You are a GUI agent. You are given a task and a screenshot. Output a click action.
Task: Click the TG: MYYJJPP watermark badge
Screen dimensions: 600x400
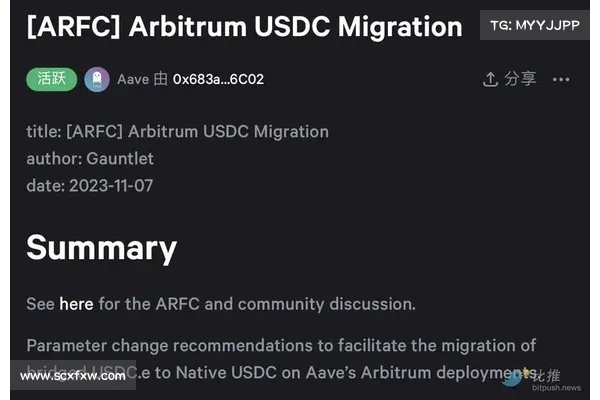(x=535, y=25)
